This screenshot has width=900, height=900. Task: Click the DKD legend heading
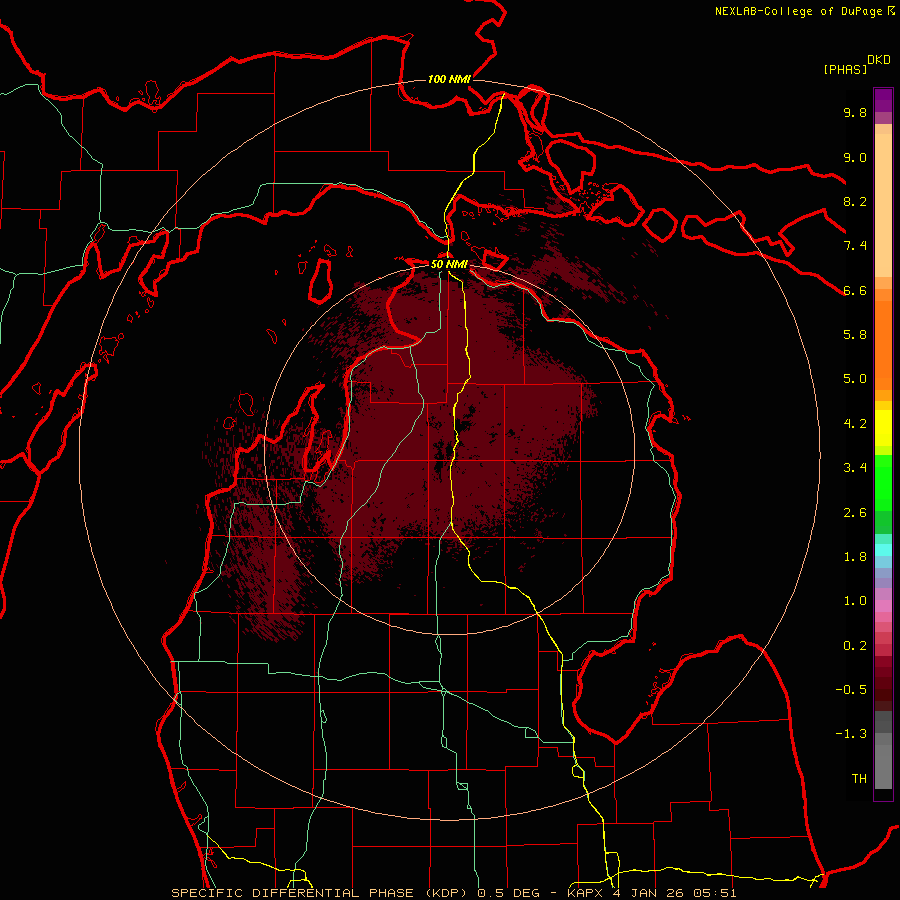[879, 60]
